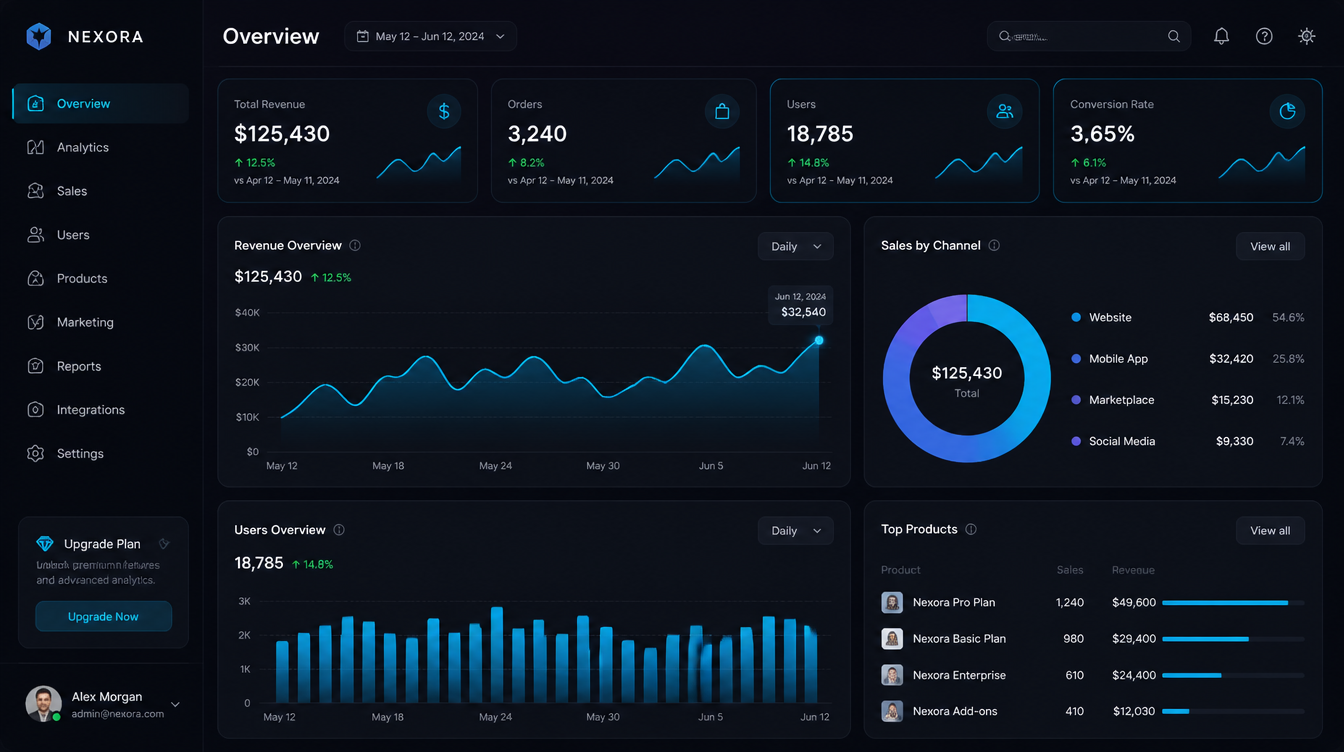1344x752 pixels.
Task: Click the shopping bag icon on Orders card
Action: [x=722, y=112]
